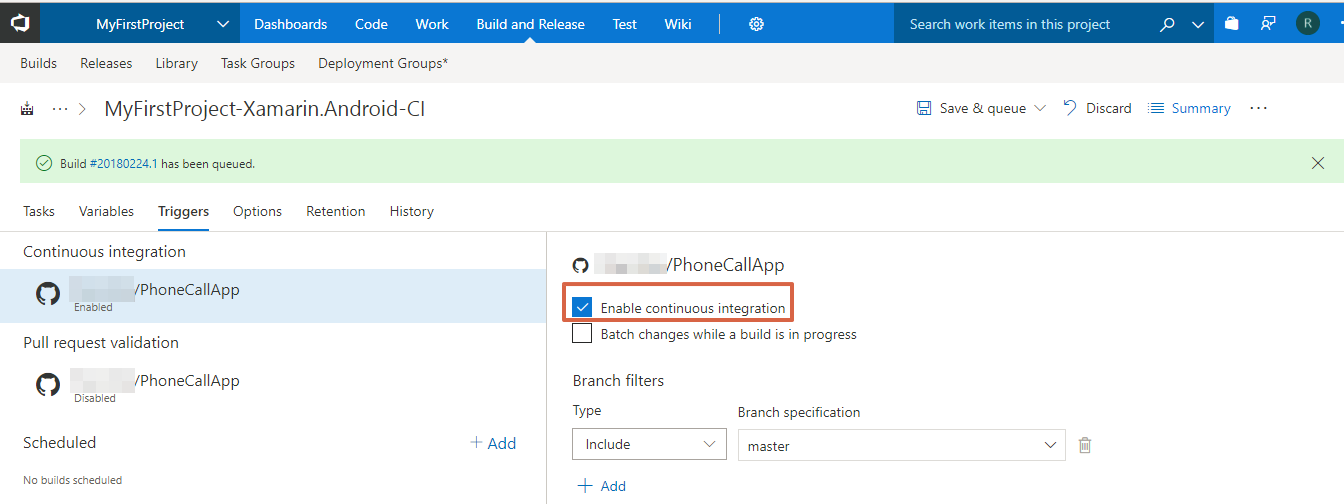Screen dimensions: 1344x504
Task: Click the Pull request validation heading
Action: (101, 342)
